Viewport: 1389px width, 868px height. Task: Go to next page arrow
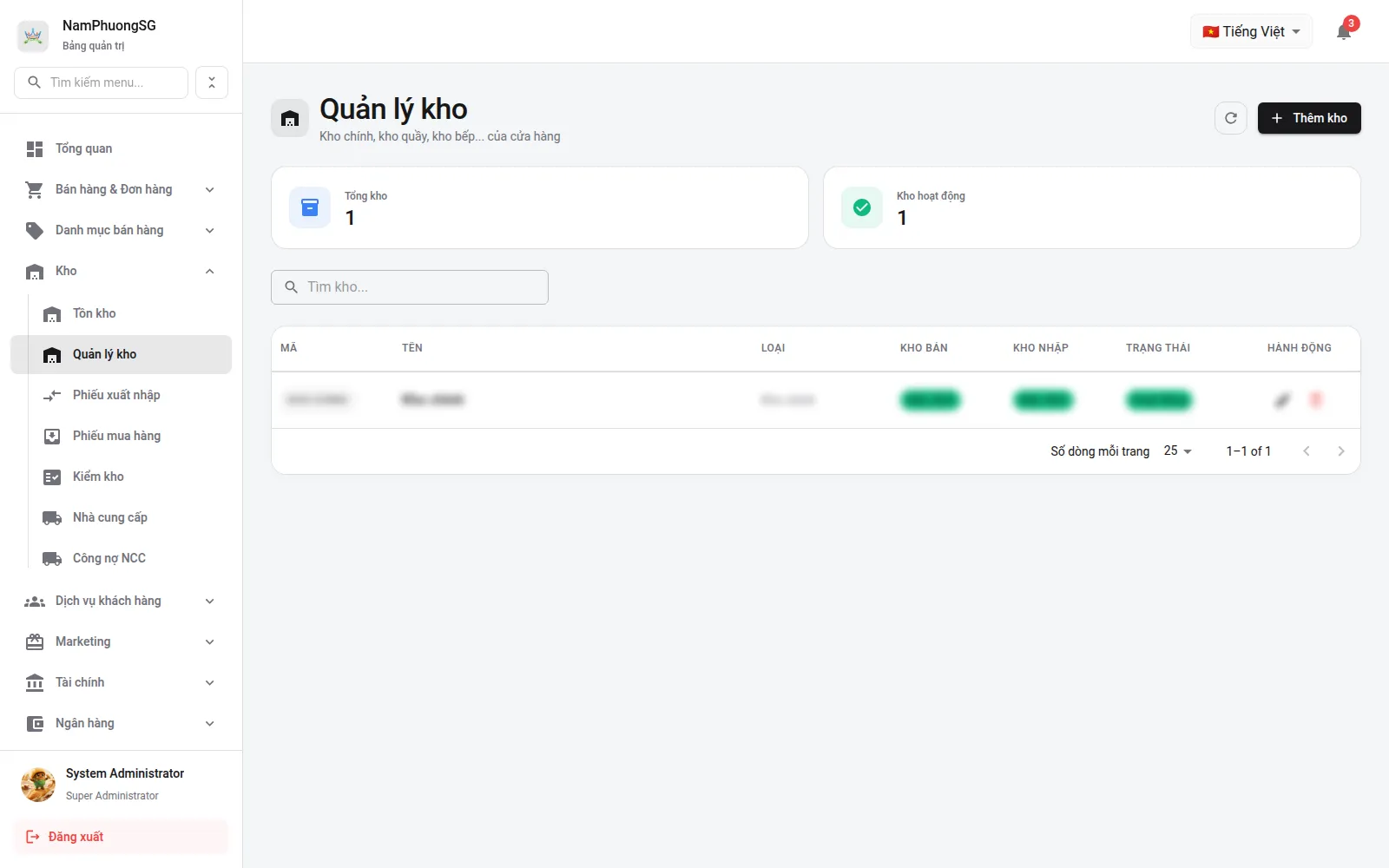[1341, 451]
